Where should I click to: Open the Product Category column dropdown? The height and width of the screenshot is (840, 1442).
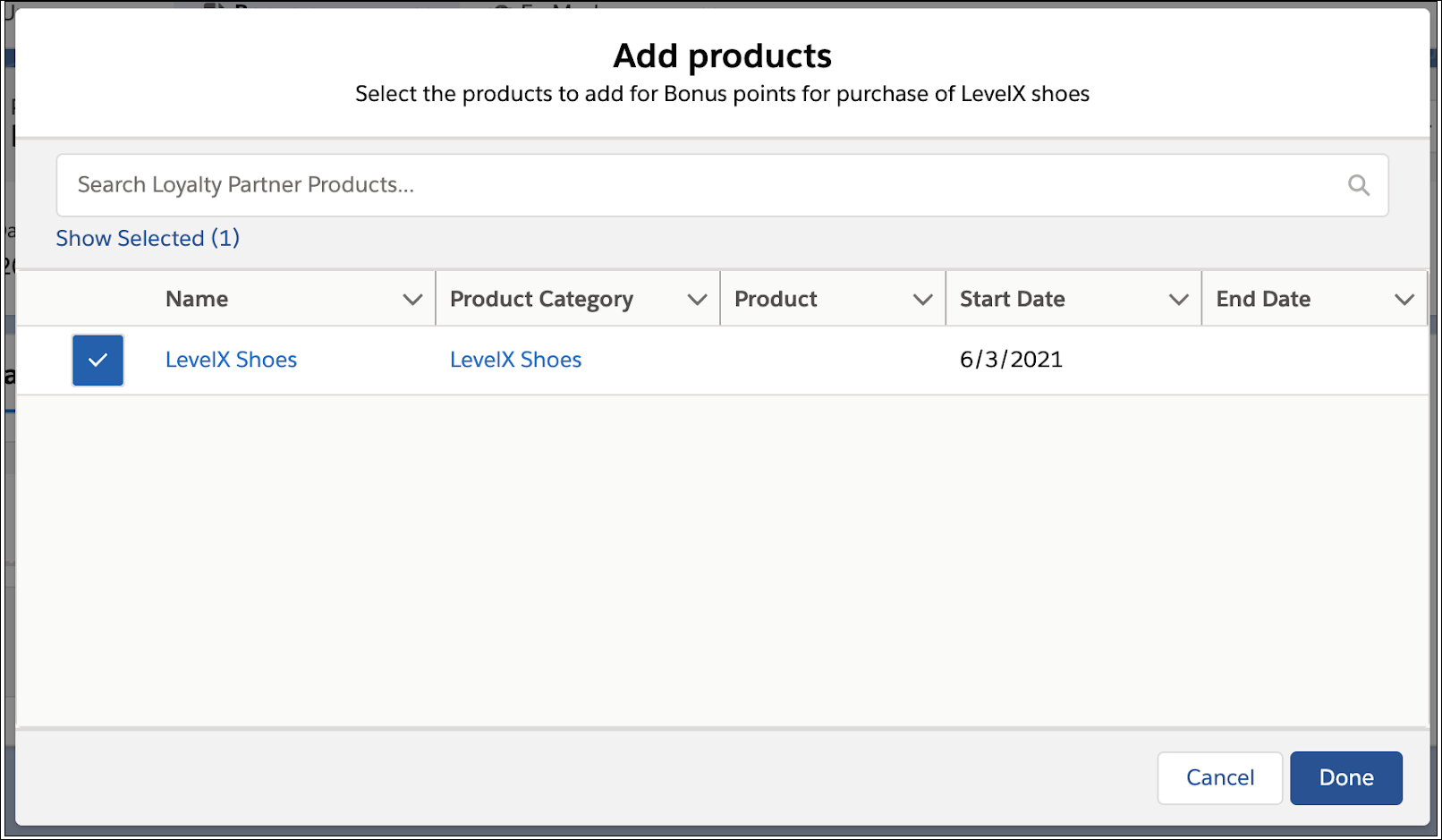697,299
